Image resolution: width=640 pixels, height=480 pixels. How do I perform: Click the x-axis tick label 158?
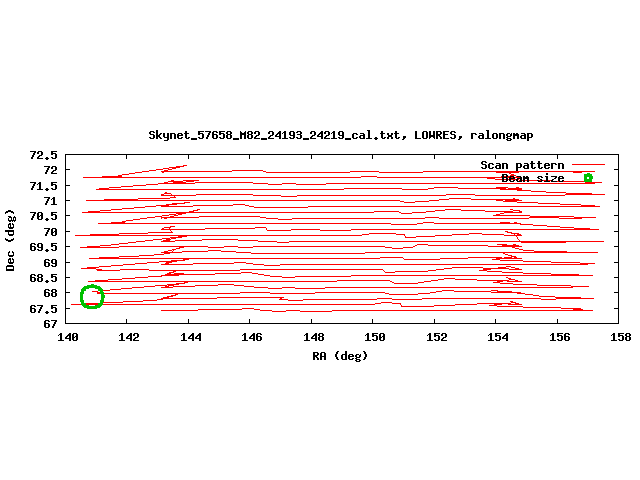[620, 337]
